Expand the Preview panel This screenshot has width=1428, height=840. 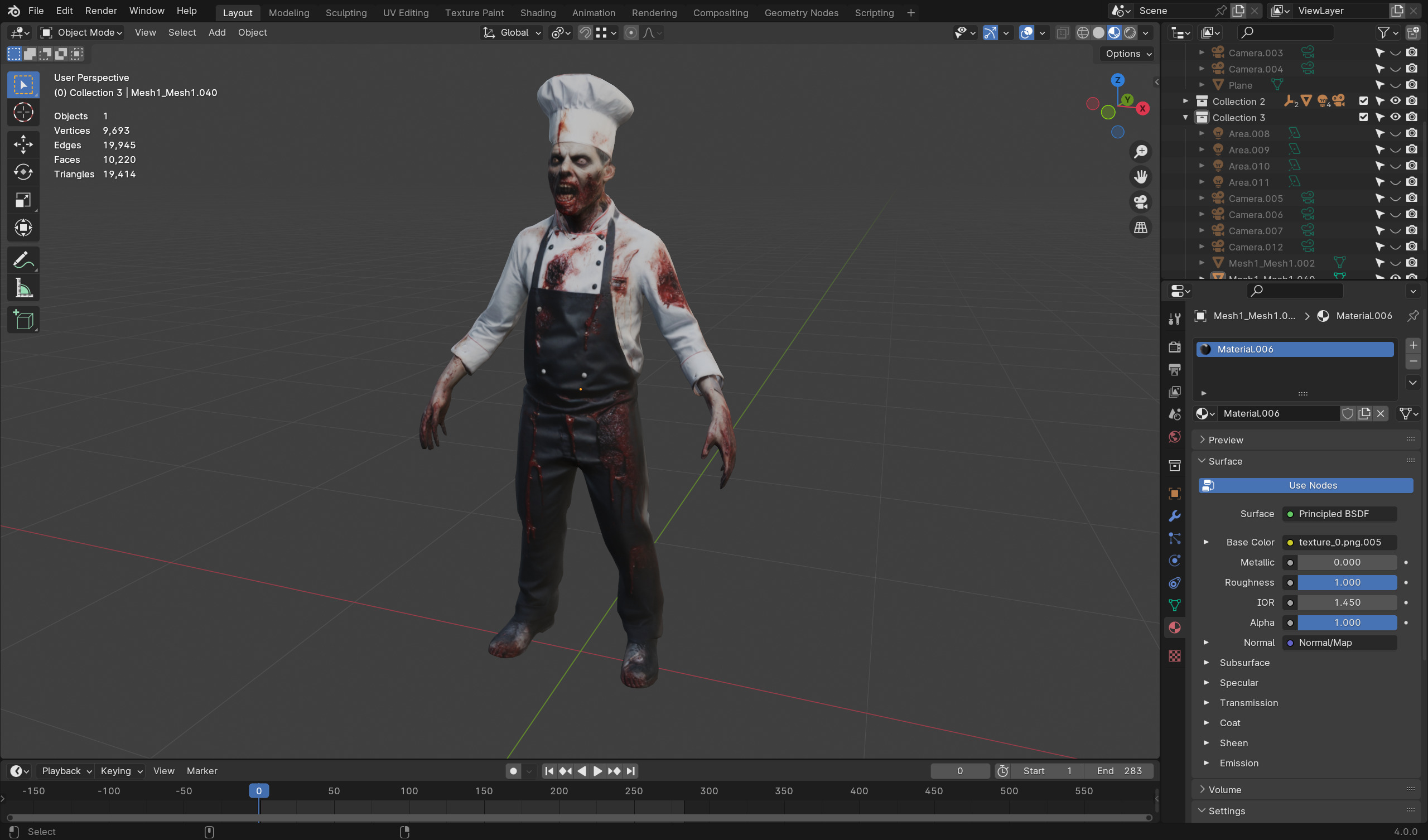[x=1226, y=440]
